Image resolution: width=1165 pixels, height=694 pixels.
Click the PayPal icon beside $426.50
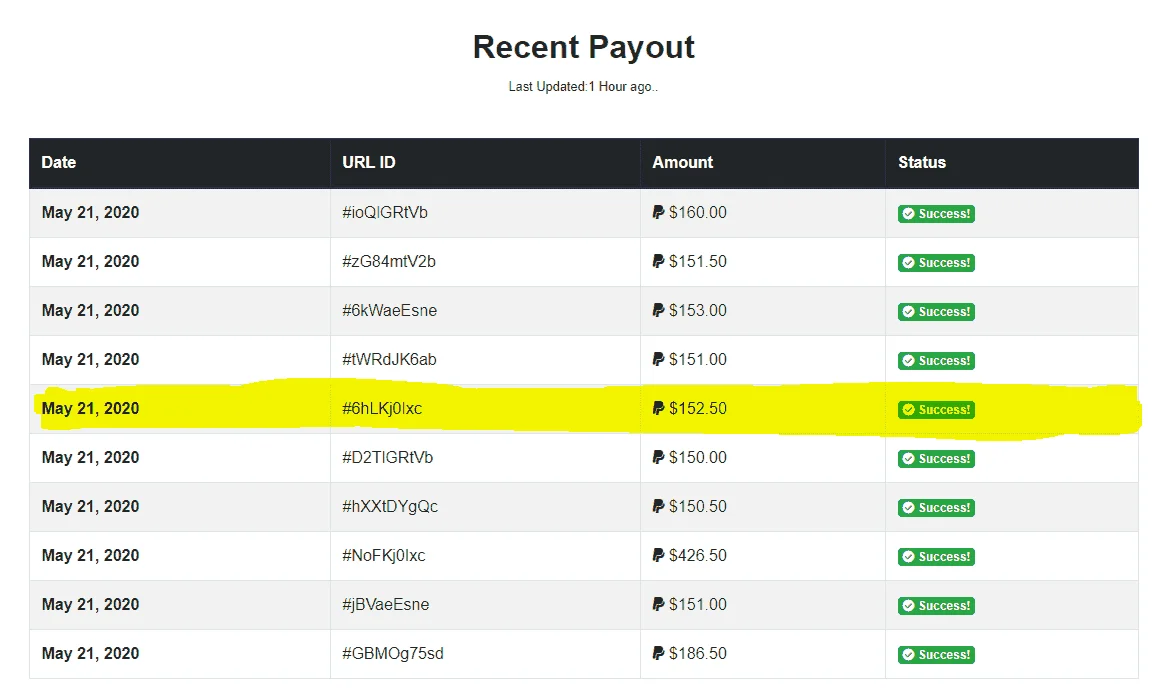point(658,556)
